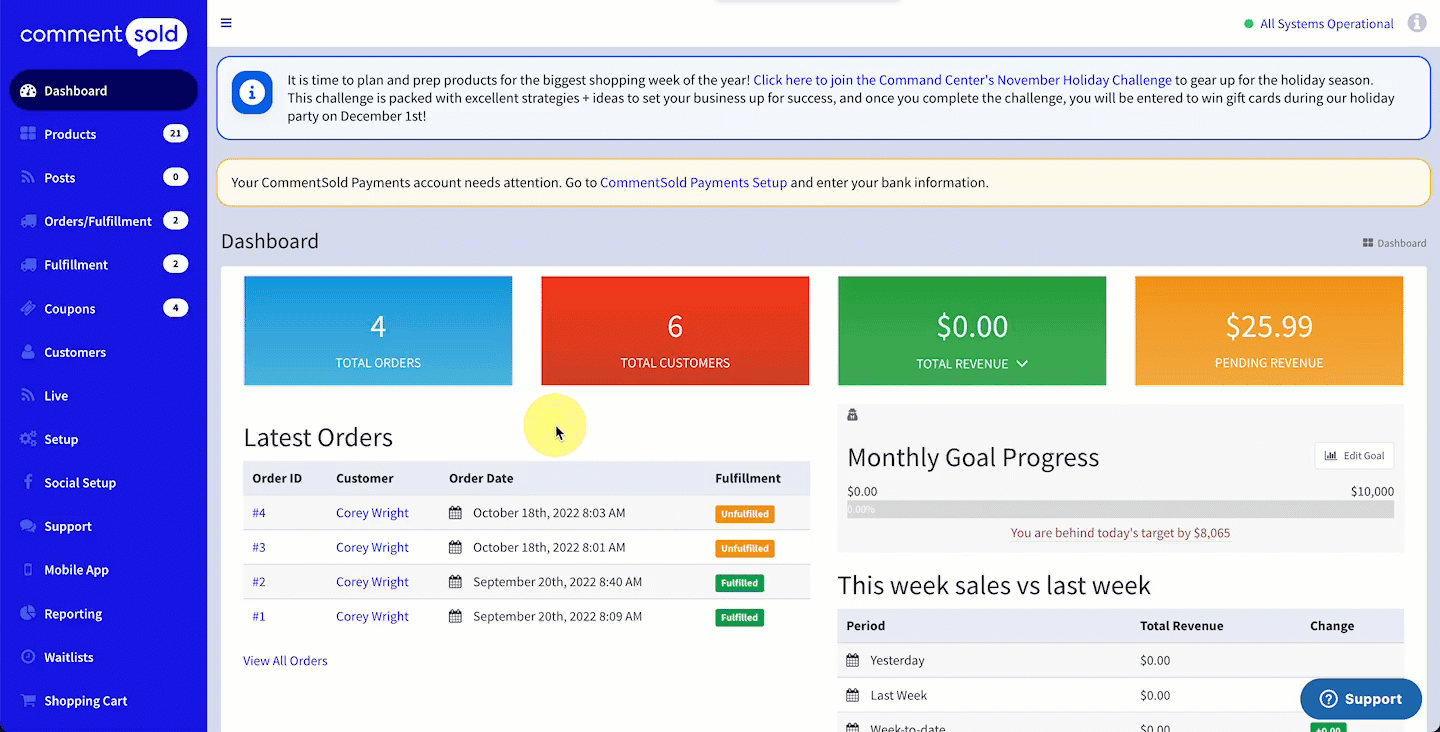The width and height of the screenshot is (1440, 732).
Task: Click the Products grid icon in sidebar
Action: 28,134
